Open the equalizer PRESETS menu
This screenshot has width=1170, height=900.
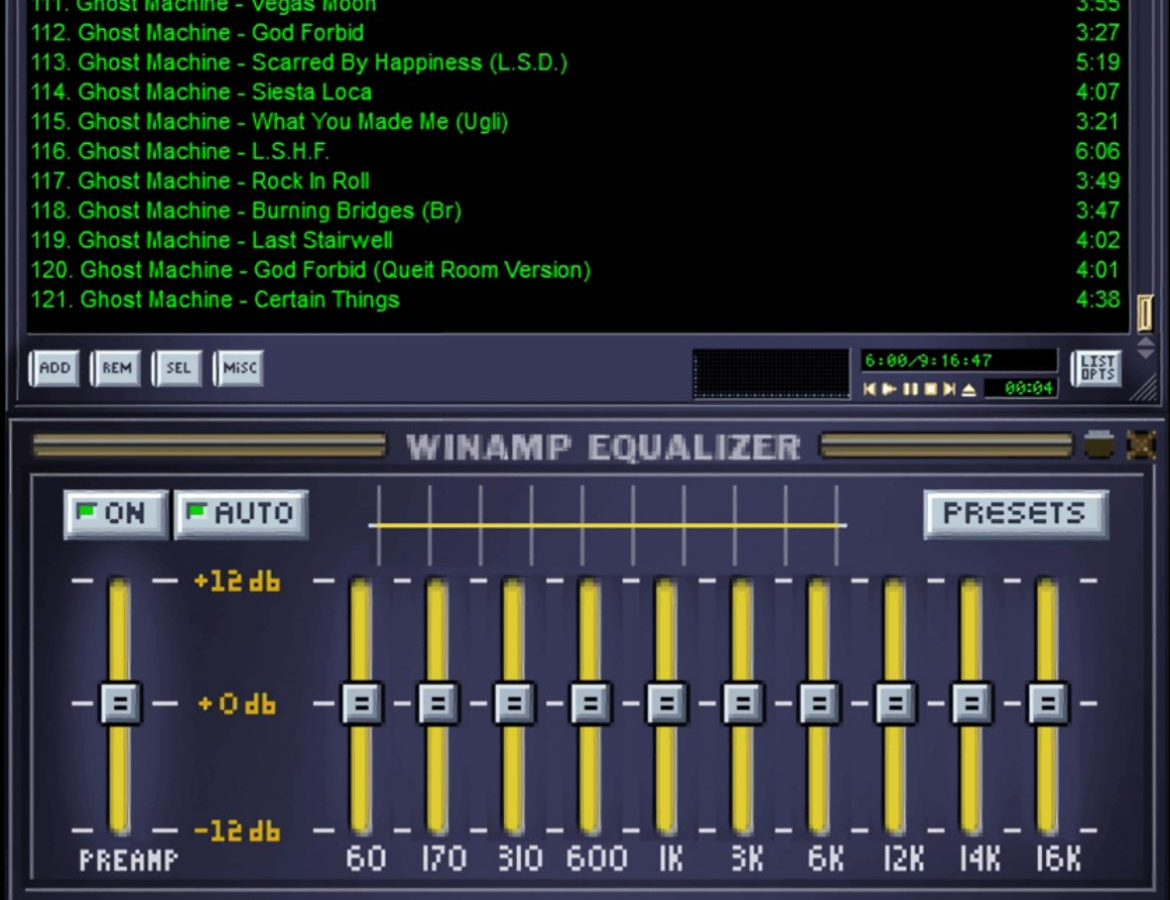click(1016, 514)
